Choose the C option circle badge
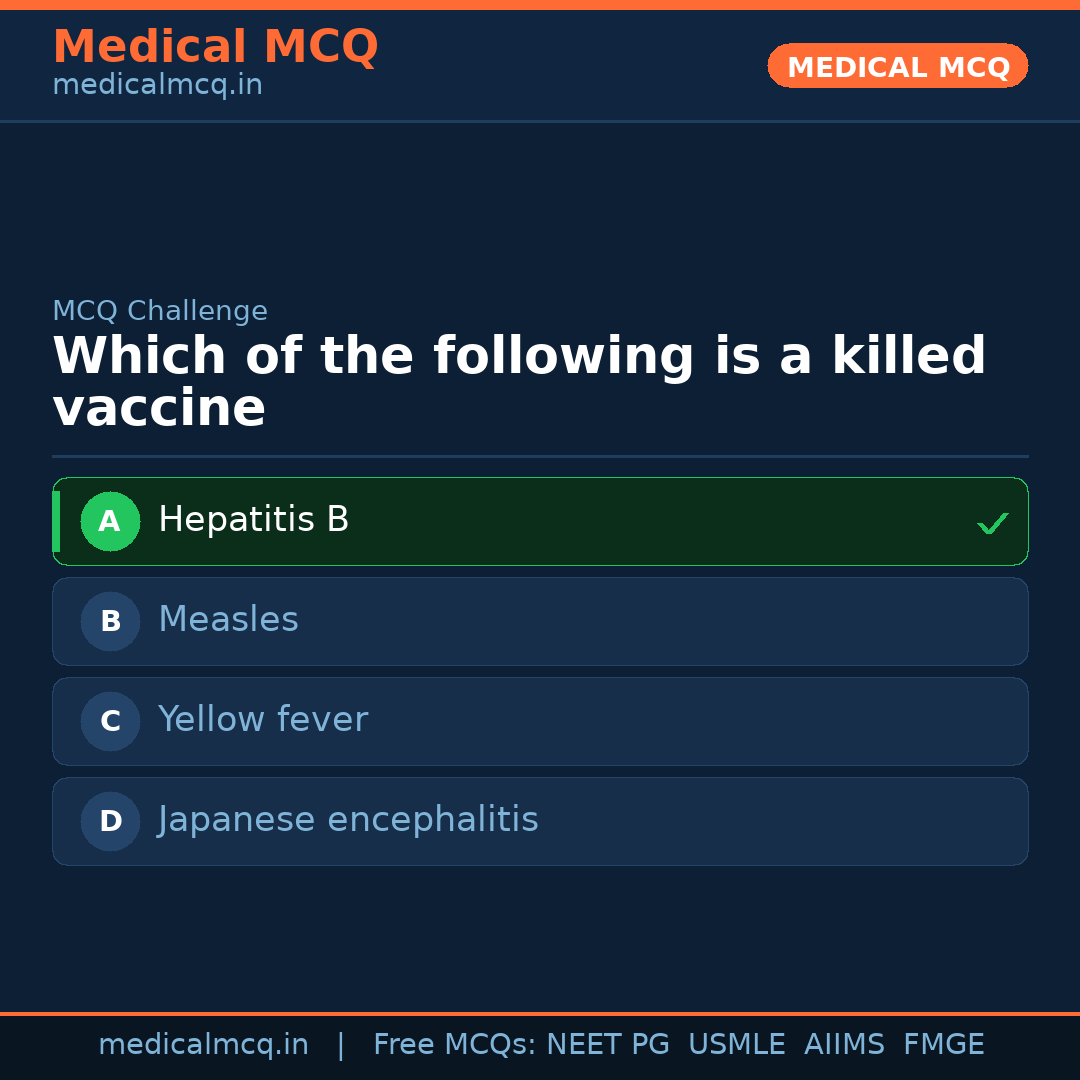The width and height of the screenshot is (1080, 1080). coord(110,721)
